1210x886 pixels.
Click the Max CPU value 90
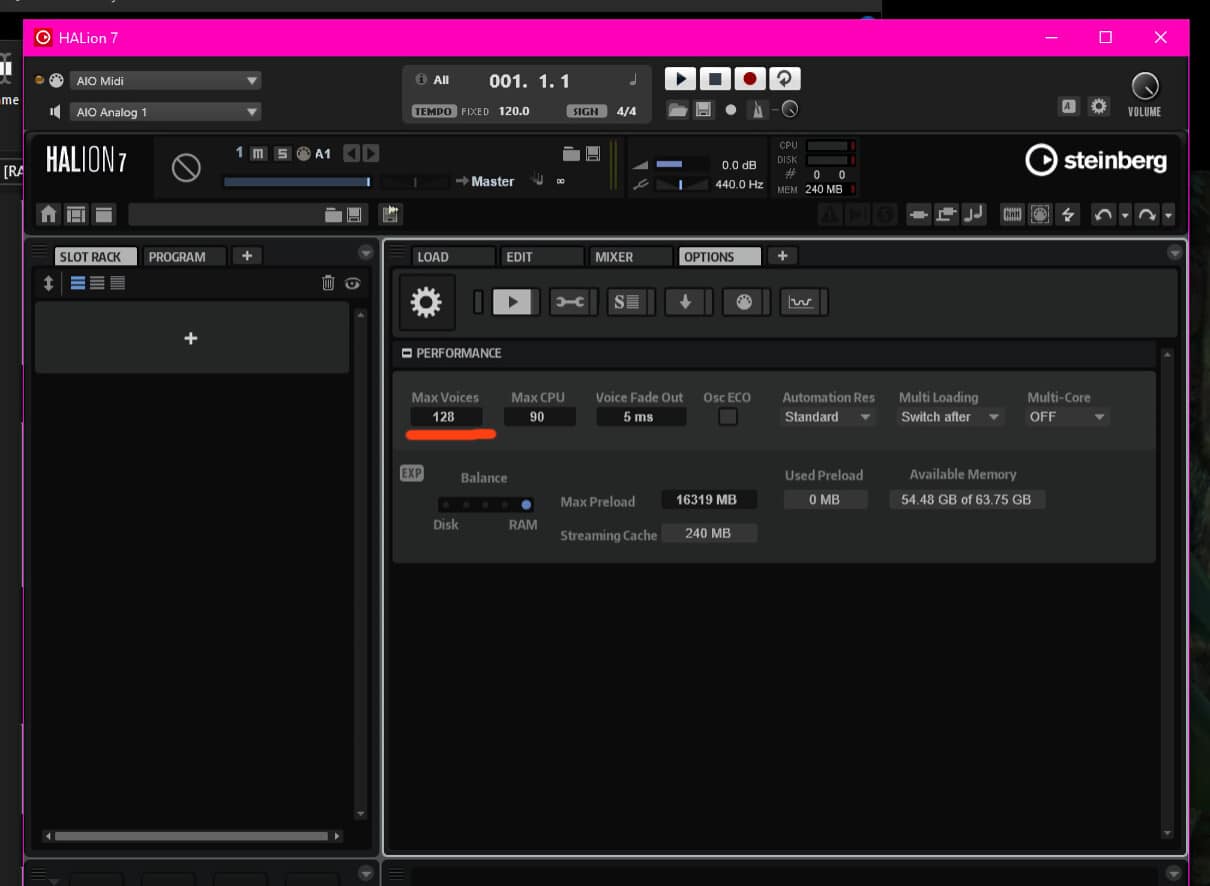540,417
